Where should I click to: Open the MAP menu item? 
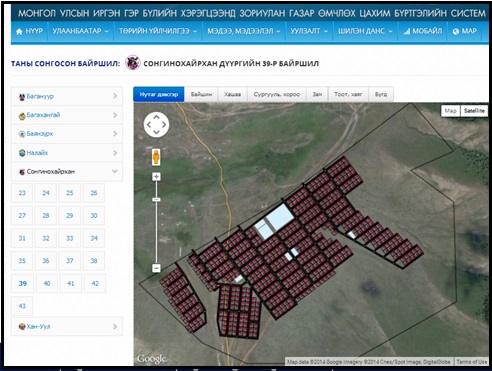click(x=465, y=31)
